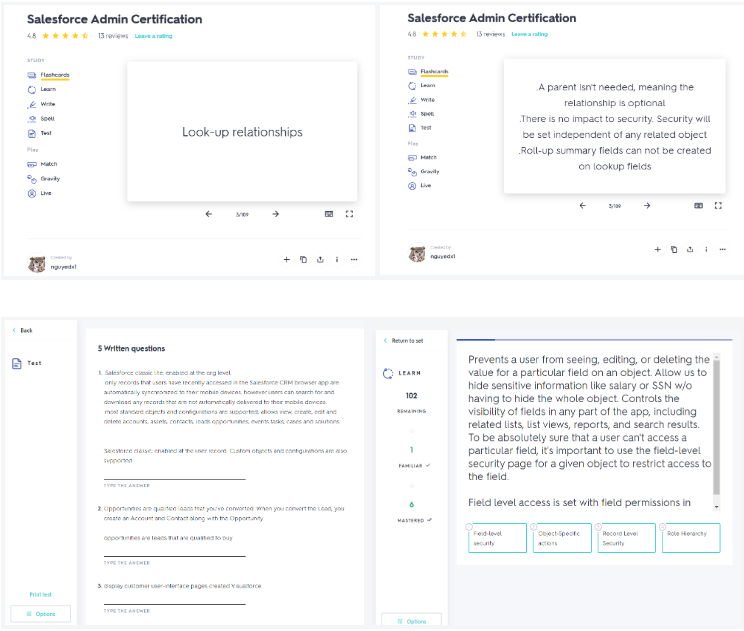Flip the flashcard showing the roll-up summary answer
The height and width of the screenshot is (631, 744).
[x=614, y=126]
